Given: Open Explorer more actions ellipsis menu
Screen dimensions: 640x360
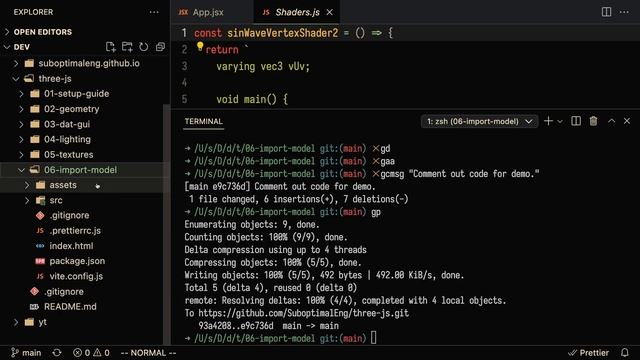Looking at the screenshot, I should point(154,12).
